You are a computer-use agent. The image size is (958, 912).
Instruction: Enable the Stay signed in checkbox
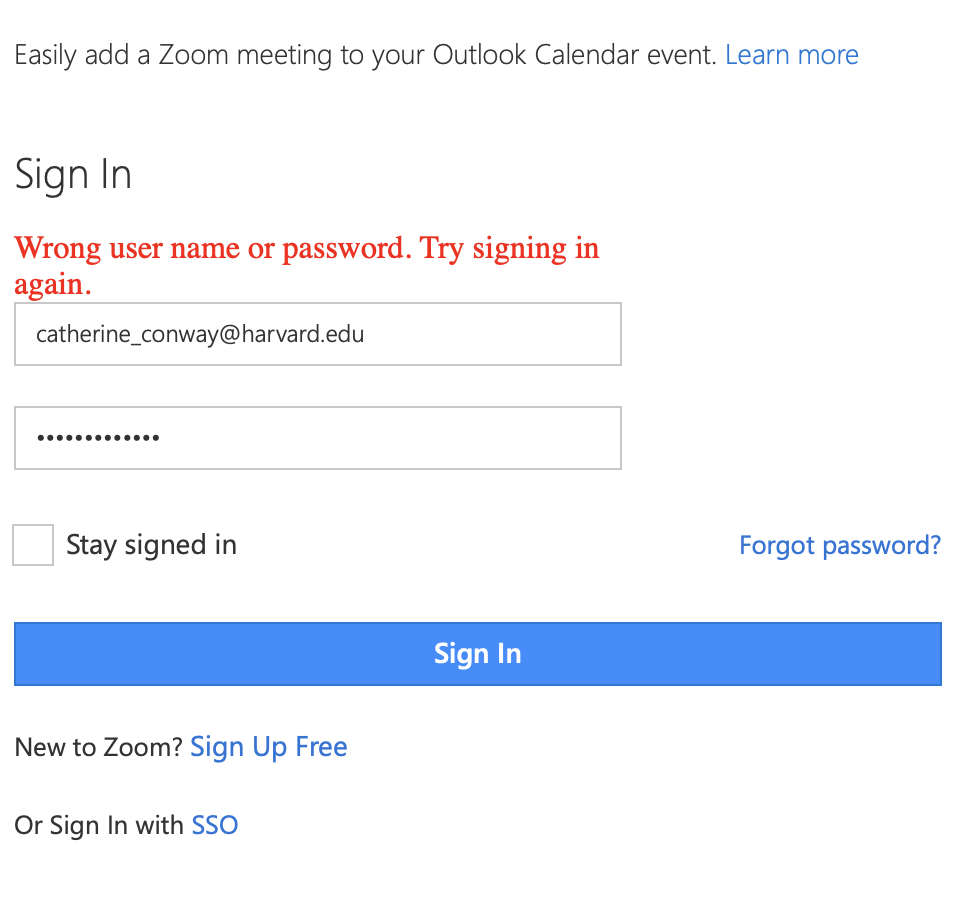coord(33,546)
